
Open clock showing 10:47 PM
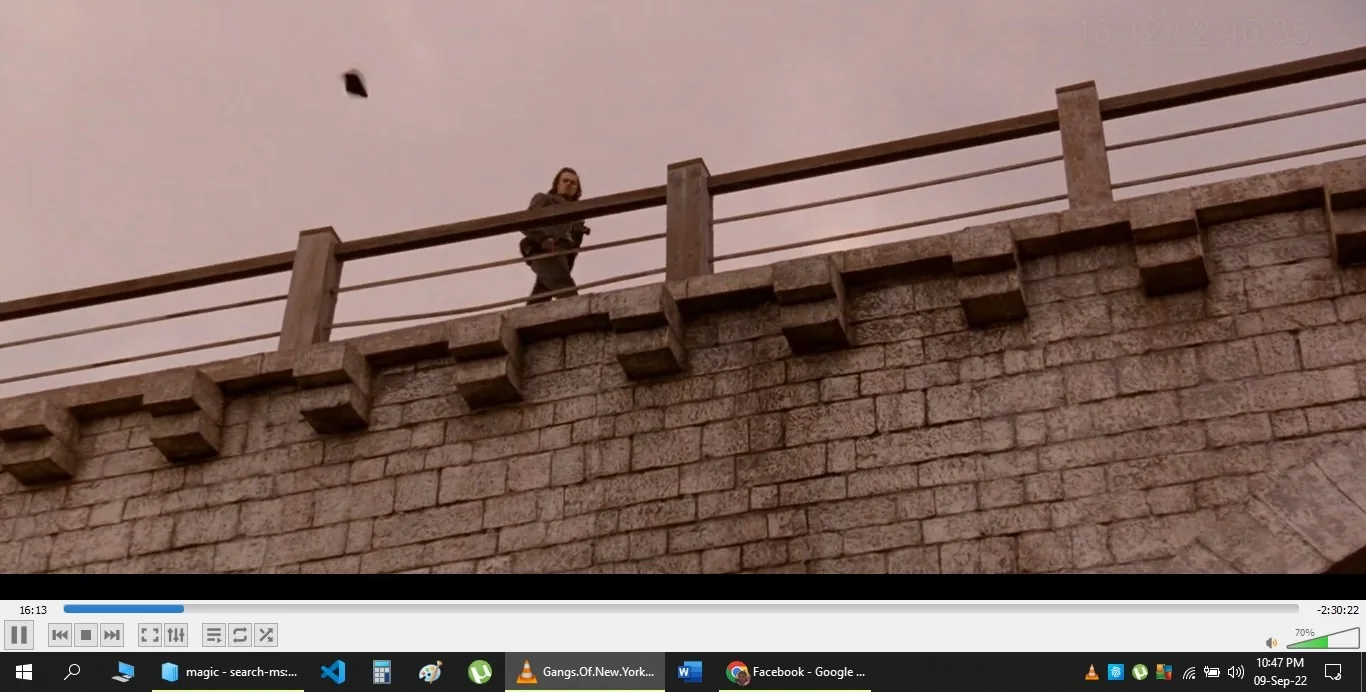[1280, 672]
